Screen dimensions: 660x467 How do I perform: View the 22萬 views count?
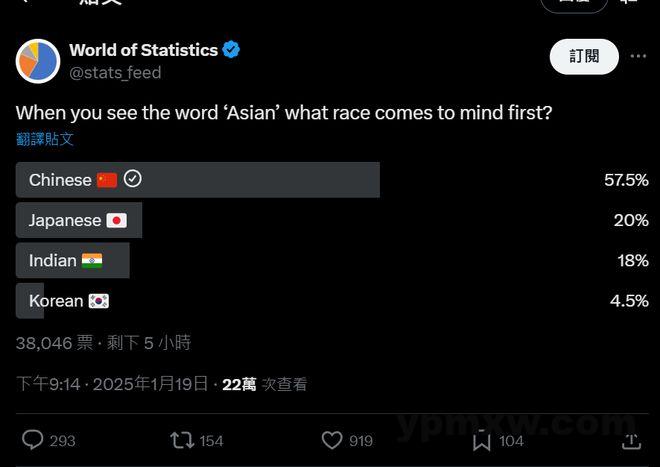point(239,384)
